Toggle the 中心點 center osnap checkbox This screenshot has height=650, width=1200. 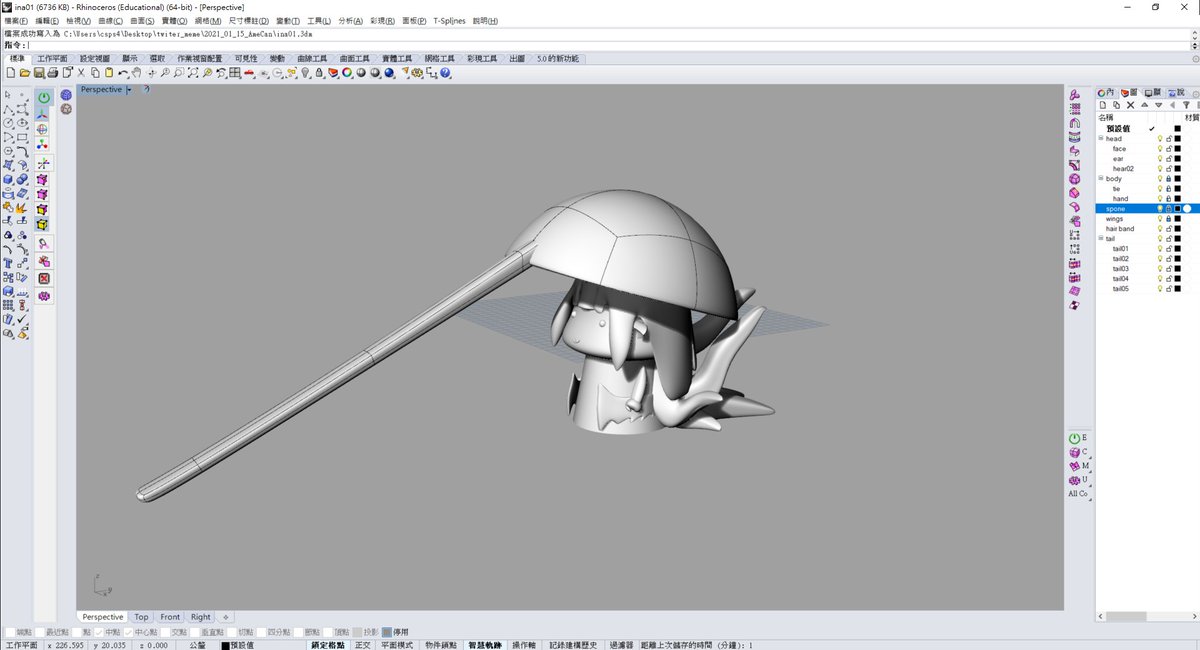pyautogui.click(x=129, y=632)
